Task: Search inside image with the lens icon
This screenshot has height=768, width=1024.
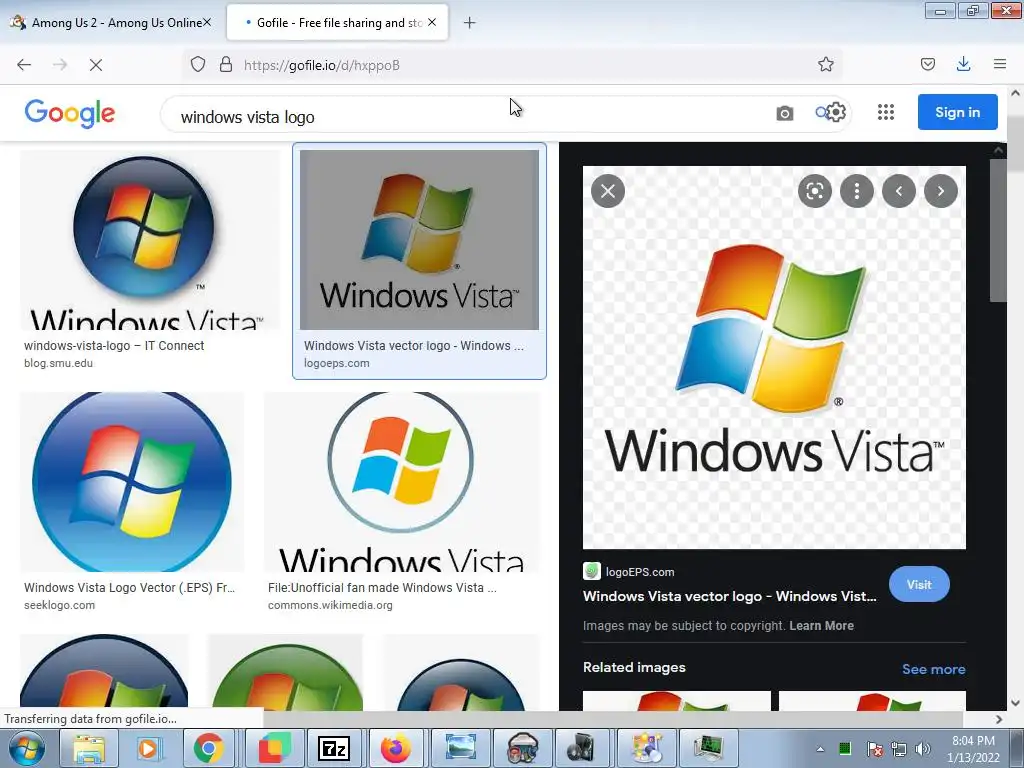Action: click(815, 191)
